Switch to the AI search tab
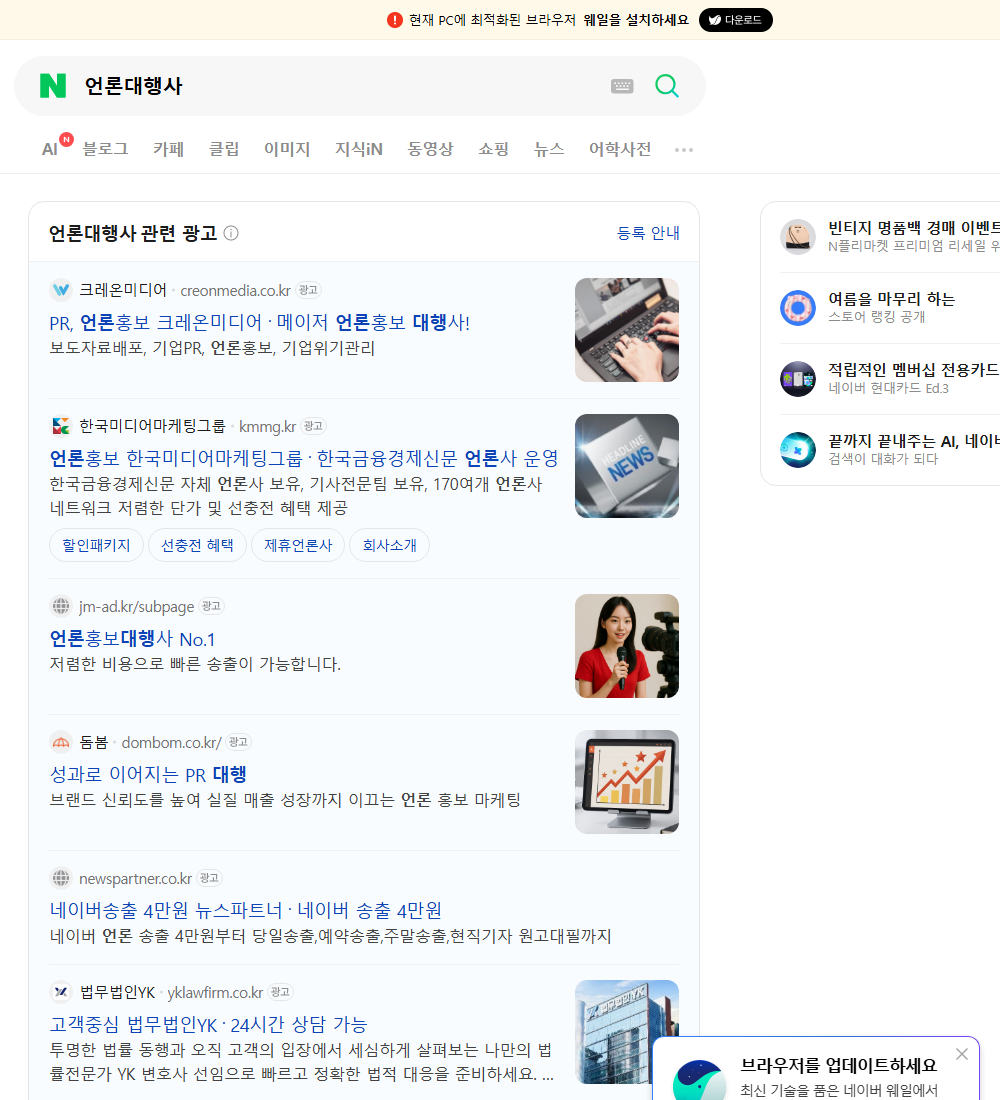The width and height of the screenshot is (1000, 1100). (x=50, y=149)
